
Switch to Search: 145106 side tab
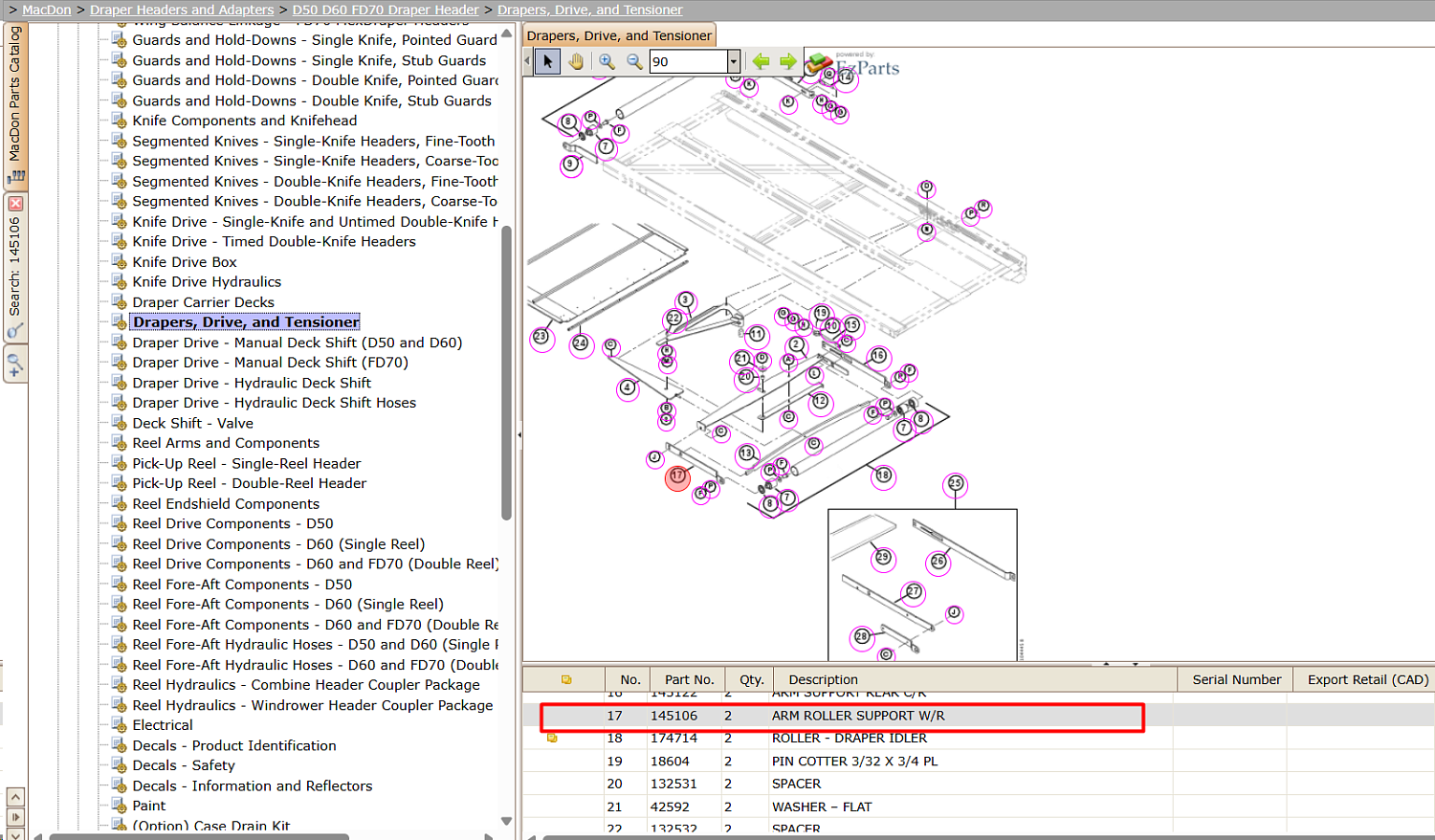click(15, 267)
